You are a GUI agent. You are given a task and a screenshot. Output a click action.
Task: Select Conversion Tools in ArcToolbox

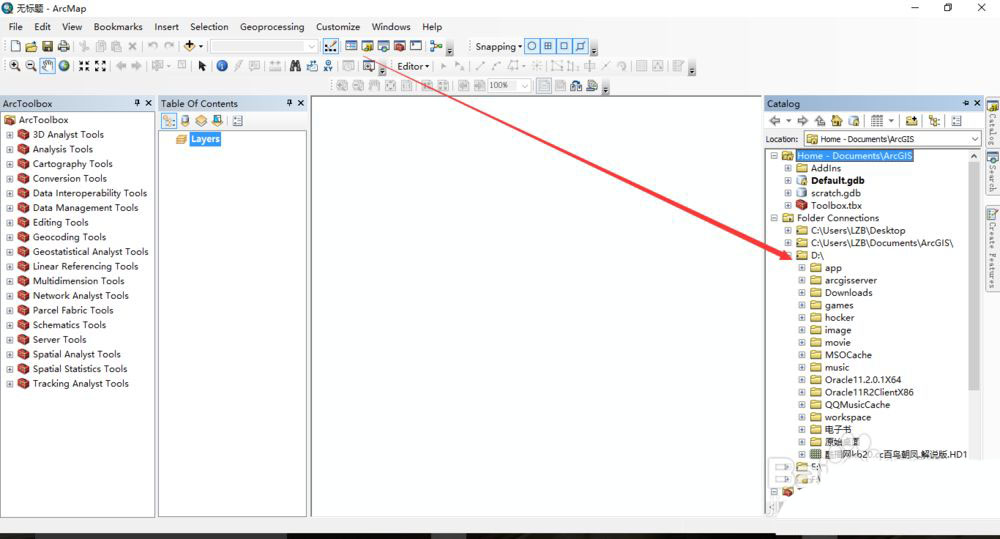[x=70, y=179]
